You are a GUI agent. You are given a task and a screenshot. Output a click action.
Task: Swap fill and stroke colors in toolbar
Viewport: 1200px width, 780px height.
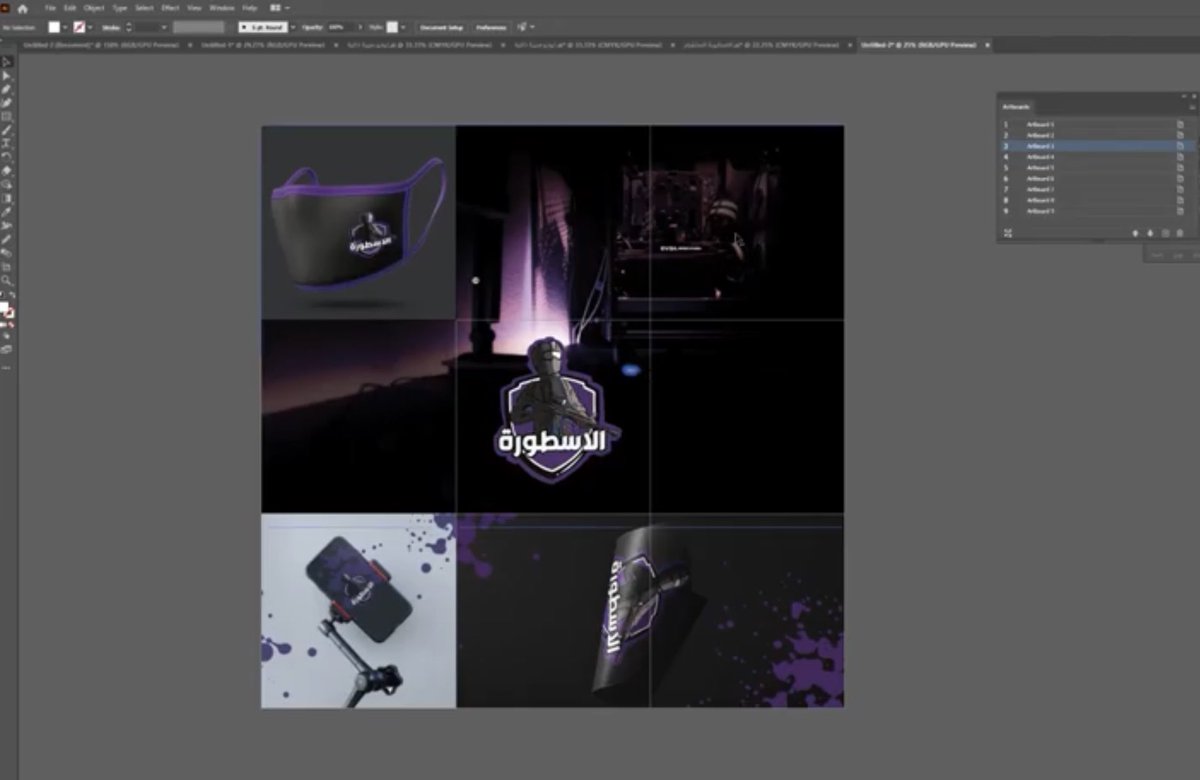(x=12, y=294)
